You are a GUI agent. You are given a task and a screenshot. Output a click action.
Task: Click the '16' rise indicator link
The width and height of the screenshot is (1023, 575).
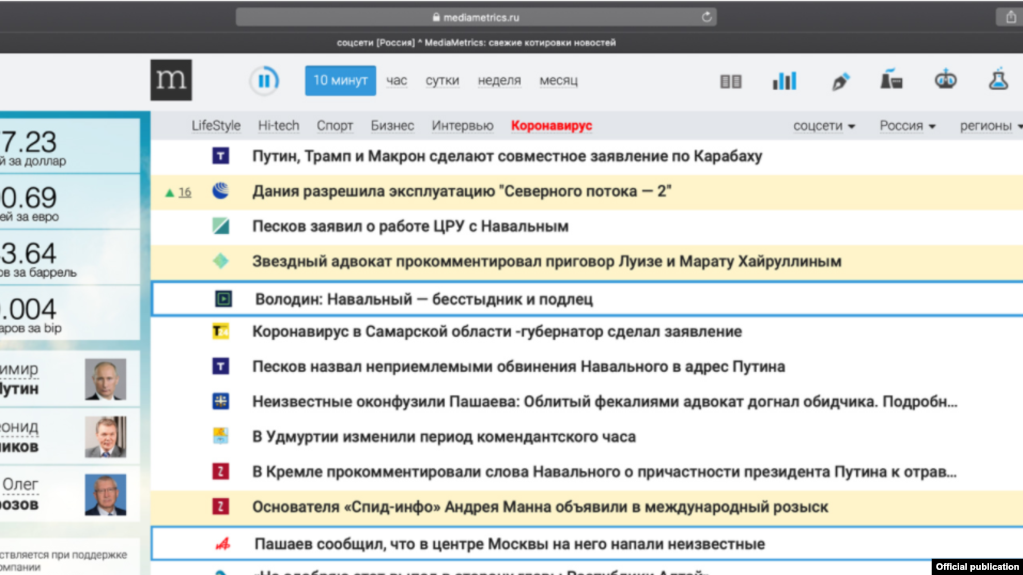185,192
